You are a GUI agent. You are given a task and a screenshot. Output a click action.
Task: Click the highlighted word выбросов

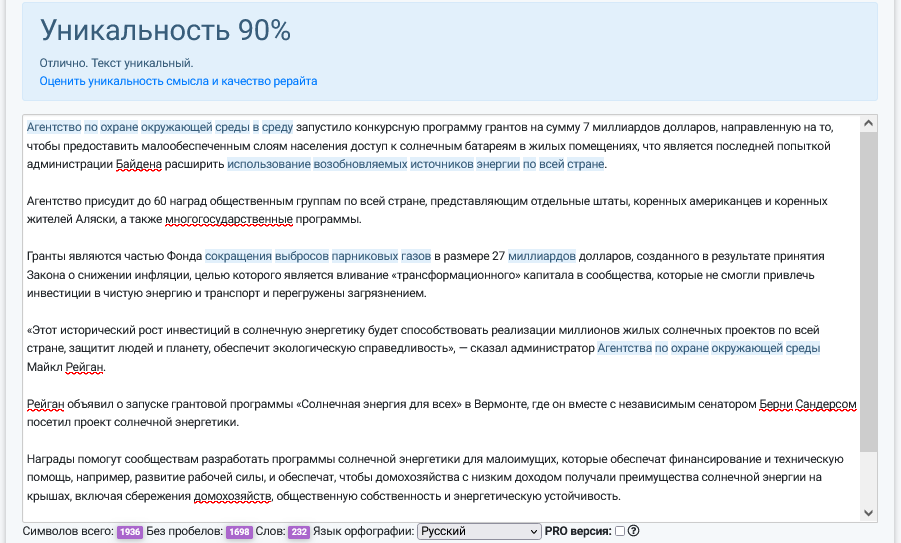pos(302,256)
